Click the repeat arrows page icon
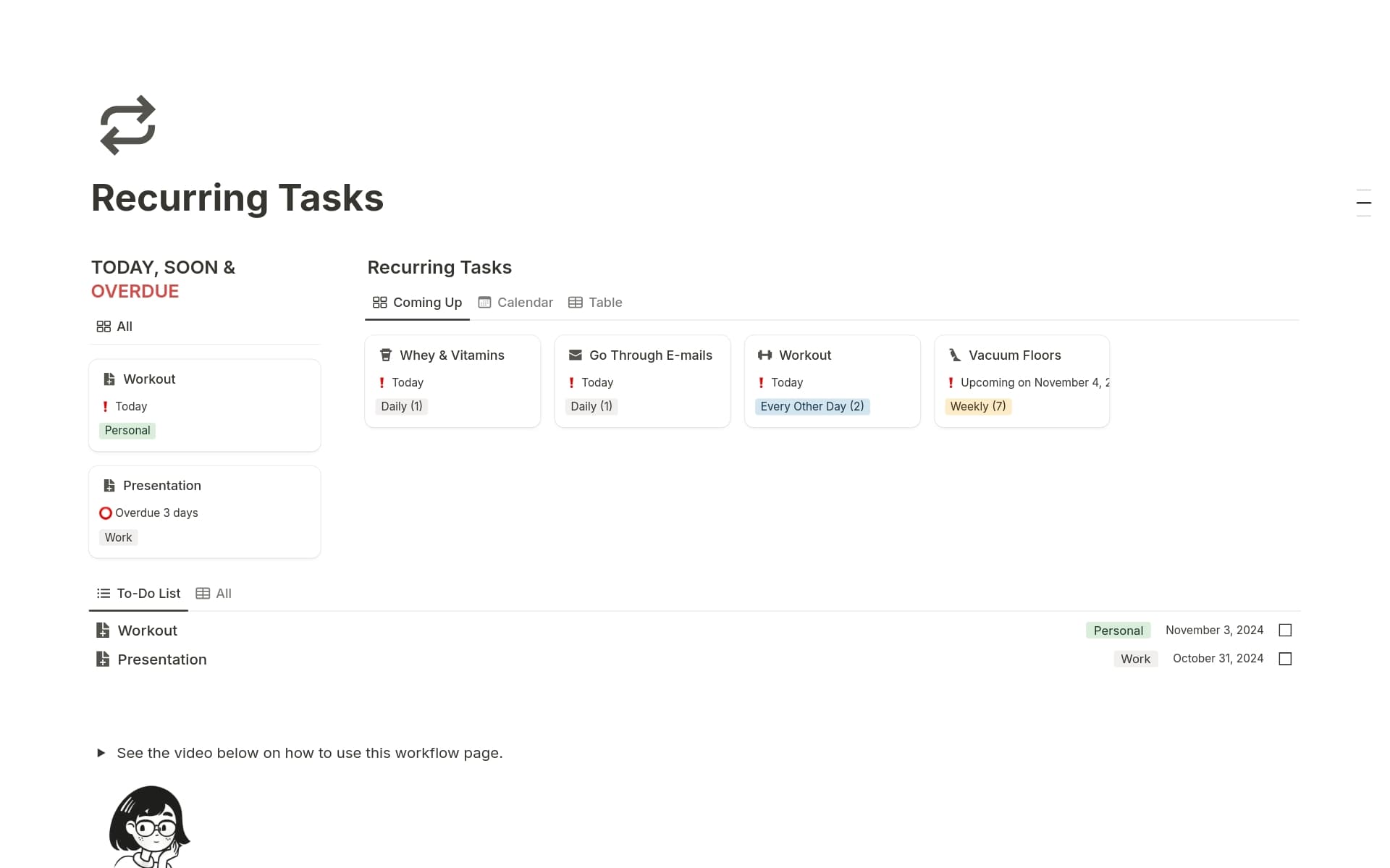 tap(127, 125)
